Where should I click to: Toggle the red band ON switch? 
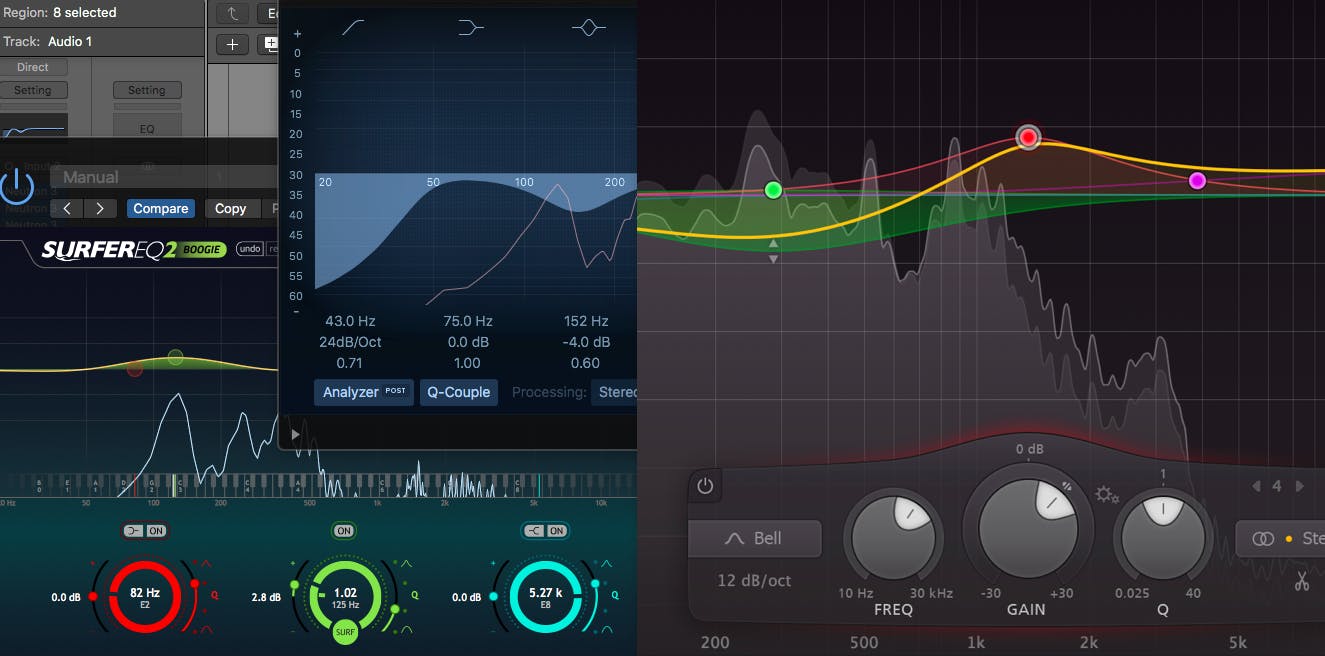tap(156, 531)
